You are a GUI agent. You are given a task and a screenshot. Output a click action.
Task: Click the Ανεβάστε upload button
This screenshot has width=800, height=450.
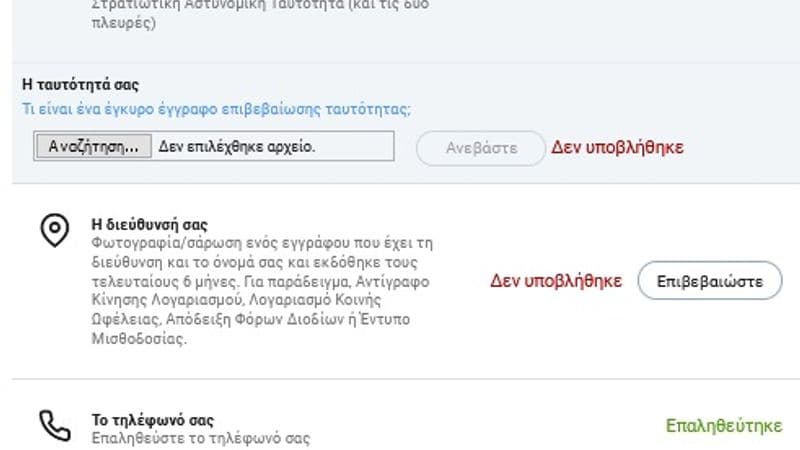click(x=481, y=148)
